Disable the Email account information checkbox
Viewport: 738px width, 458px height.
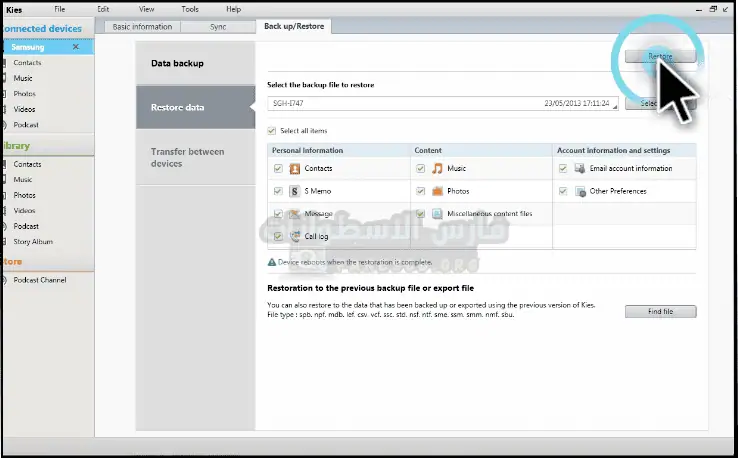pos(564,168)
